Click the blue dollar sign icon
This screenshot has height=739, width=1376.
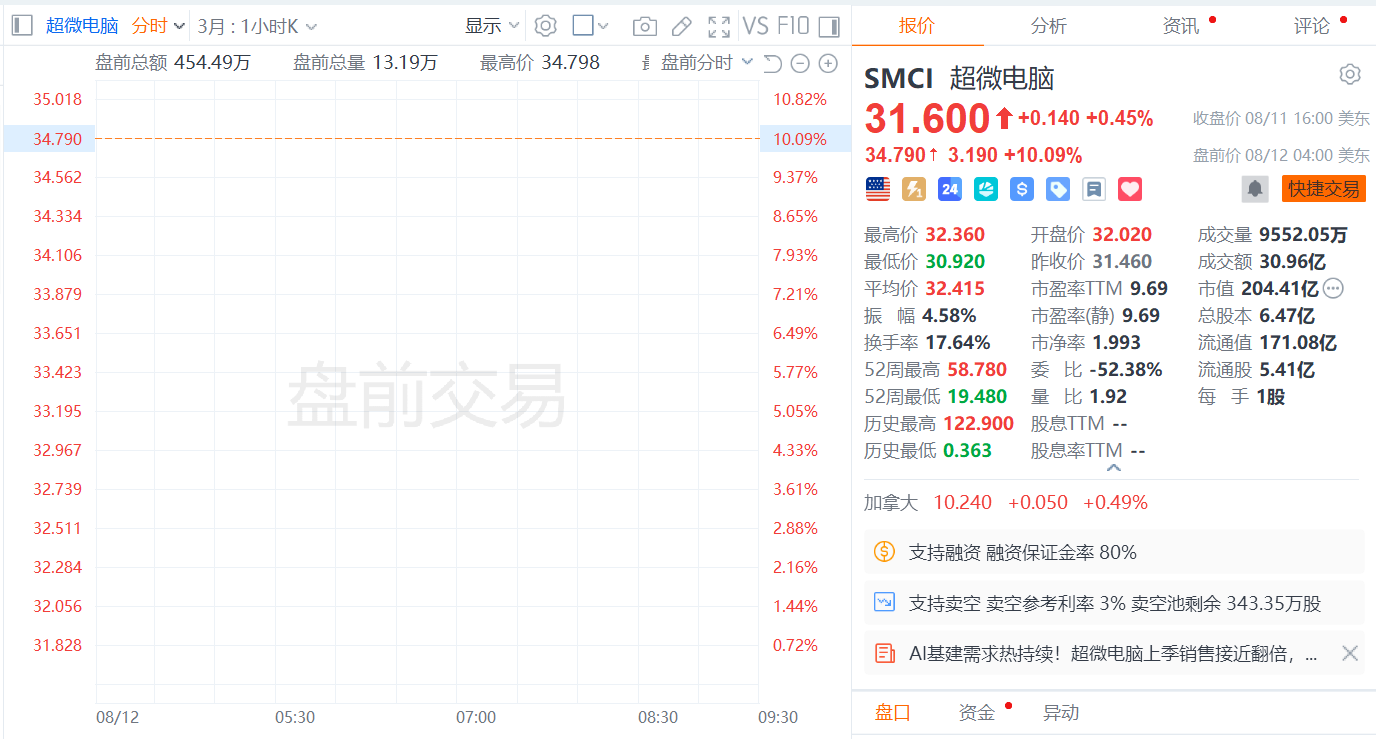1022,188
